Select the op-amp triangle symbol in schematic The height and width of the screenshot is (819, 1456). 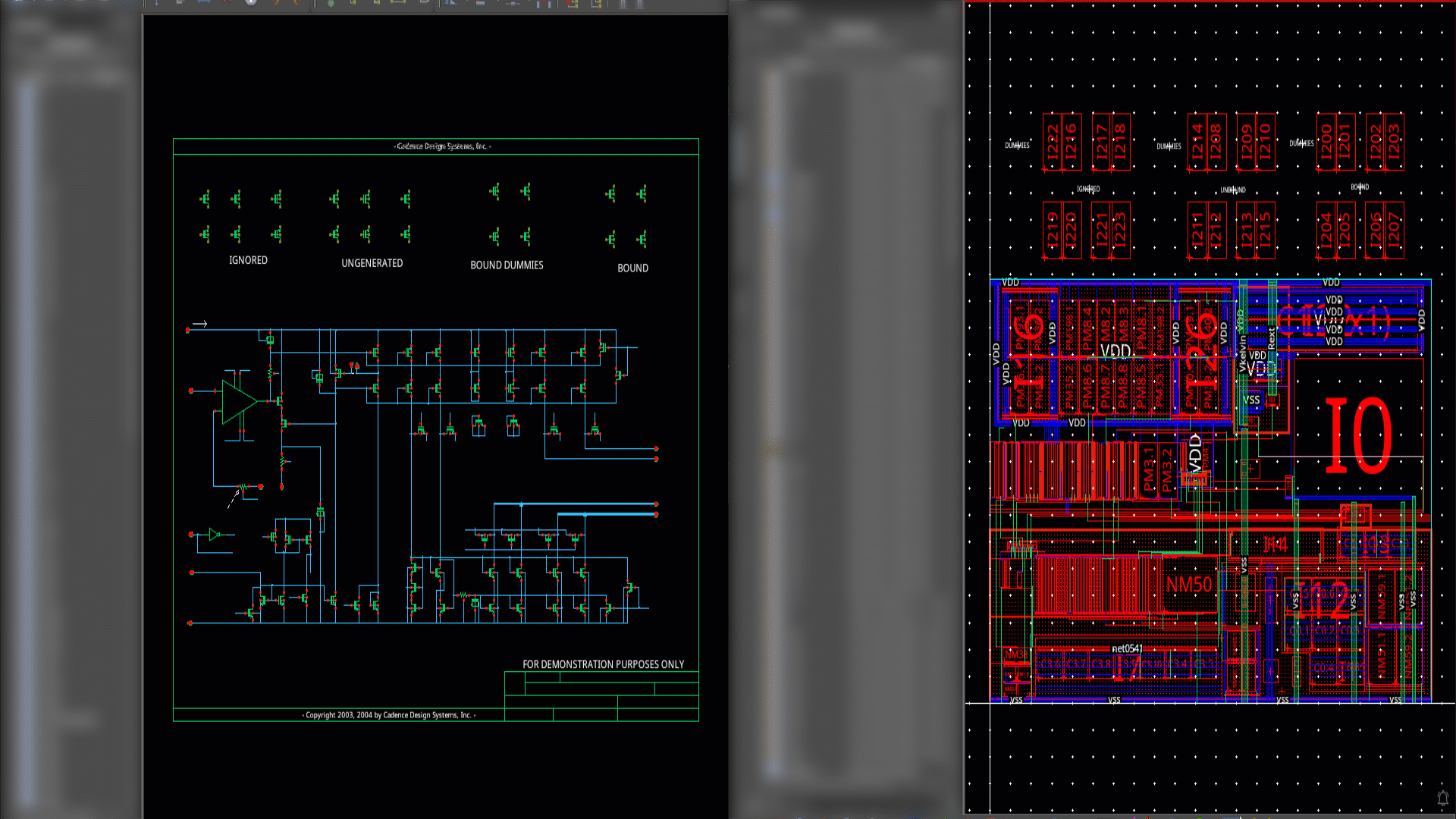tap(237, 401)
